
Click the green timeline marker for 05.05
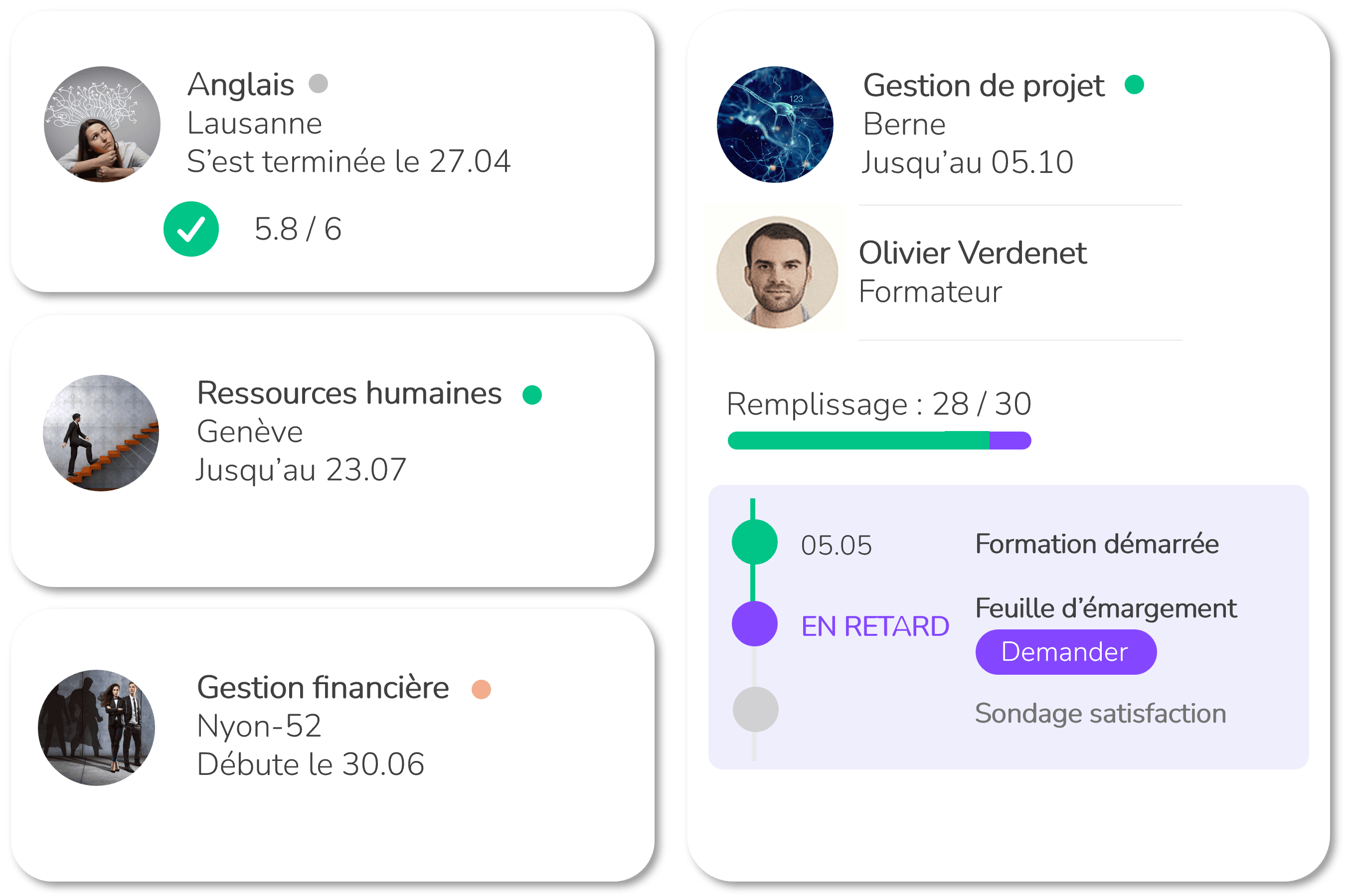(x=755, y=542)
